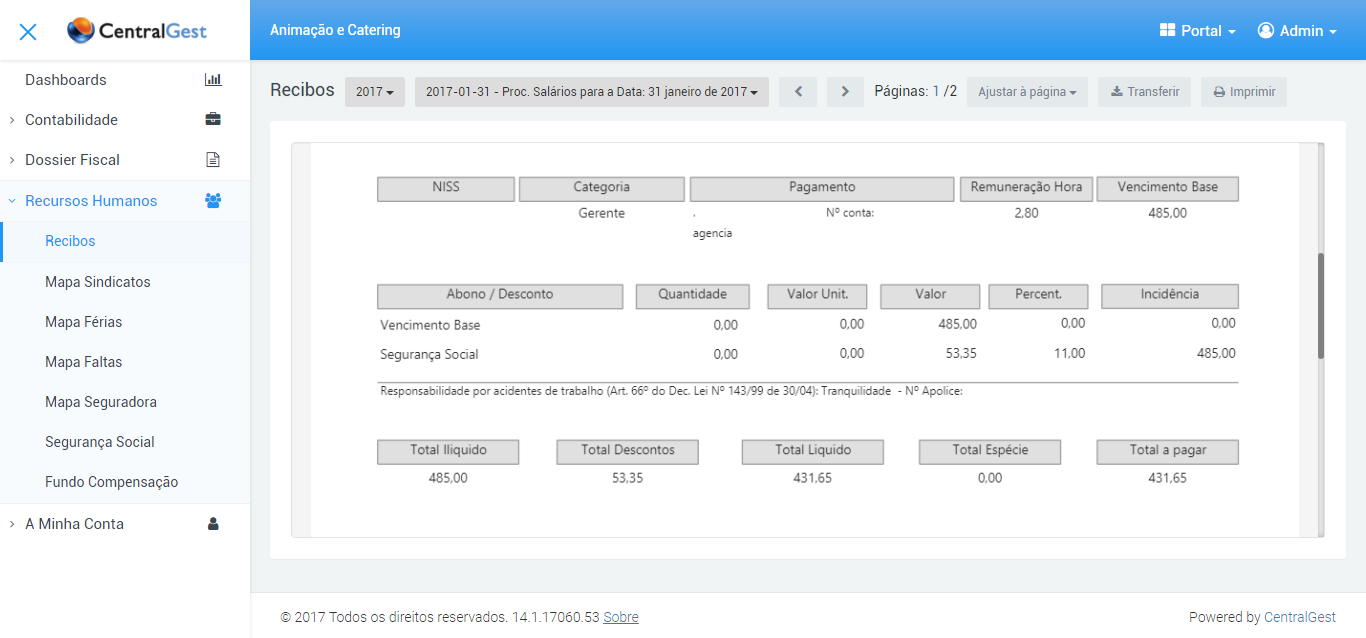1366x638 pixels.
Task: Click the receipt viewer vertical scrollbar
Action: (1321, 306)
